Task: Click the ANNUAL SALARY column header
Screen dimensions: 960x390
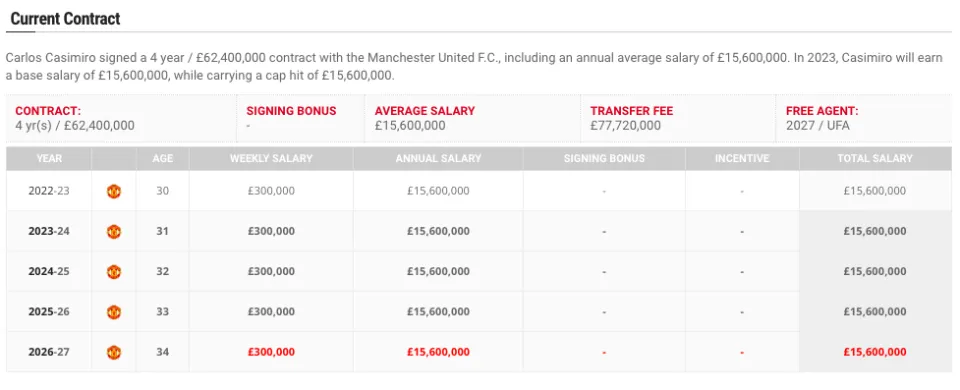Action: (438, 159)
